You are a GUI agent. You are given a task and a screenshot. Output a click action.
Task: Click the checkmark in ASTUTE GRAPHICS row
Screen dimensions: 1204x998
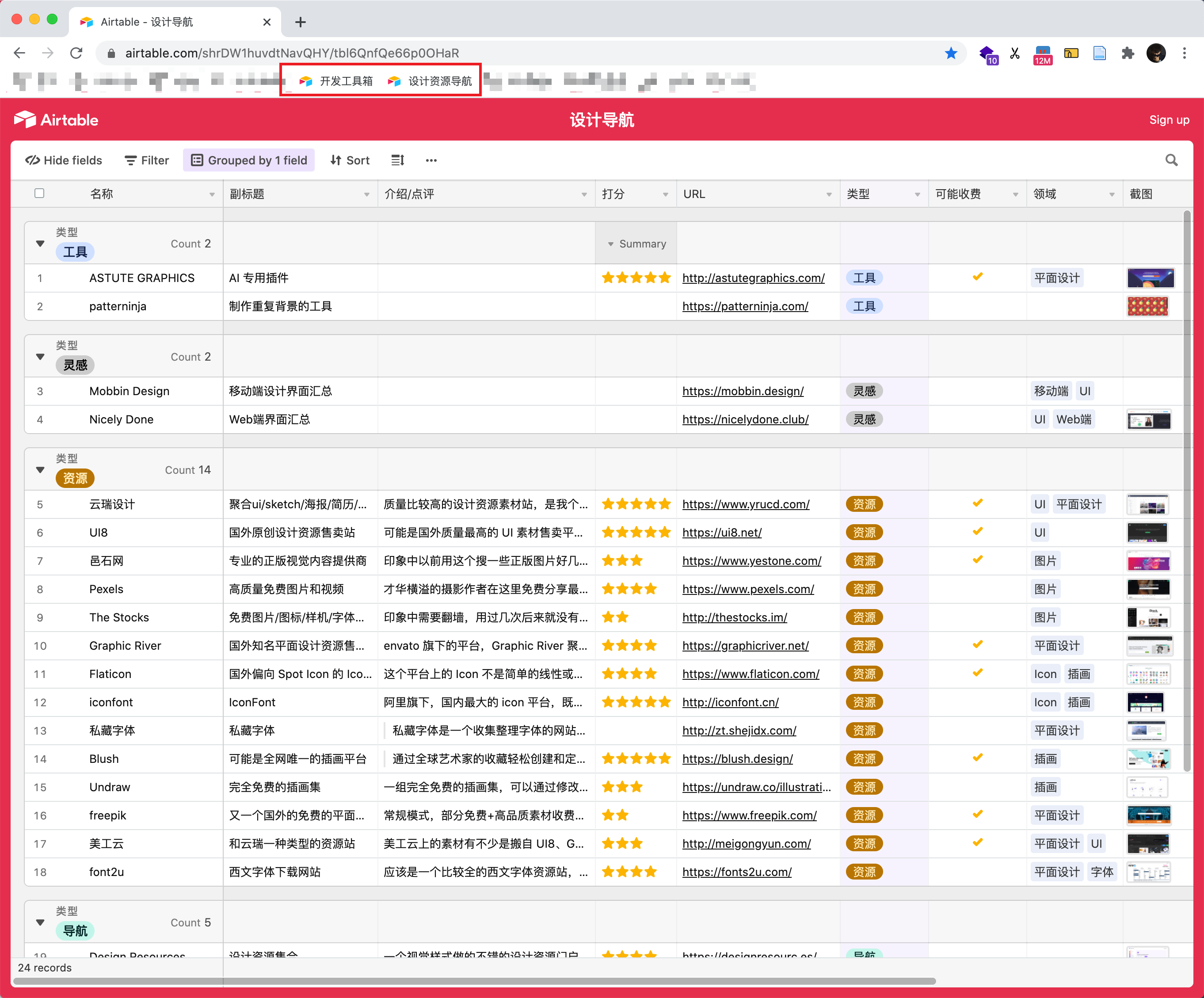[x=978, y=277]
